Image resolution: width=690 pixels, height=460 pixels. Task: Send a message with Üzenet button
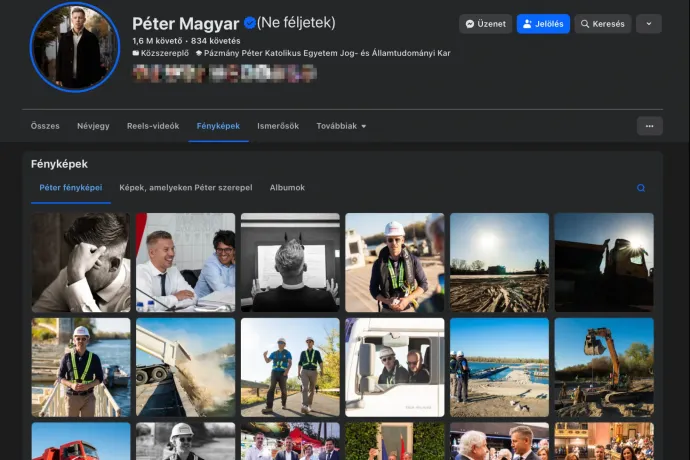coord(485,24)
